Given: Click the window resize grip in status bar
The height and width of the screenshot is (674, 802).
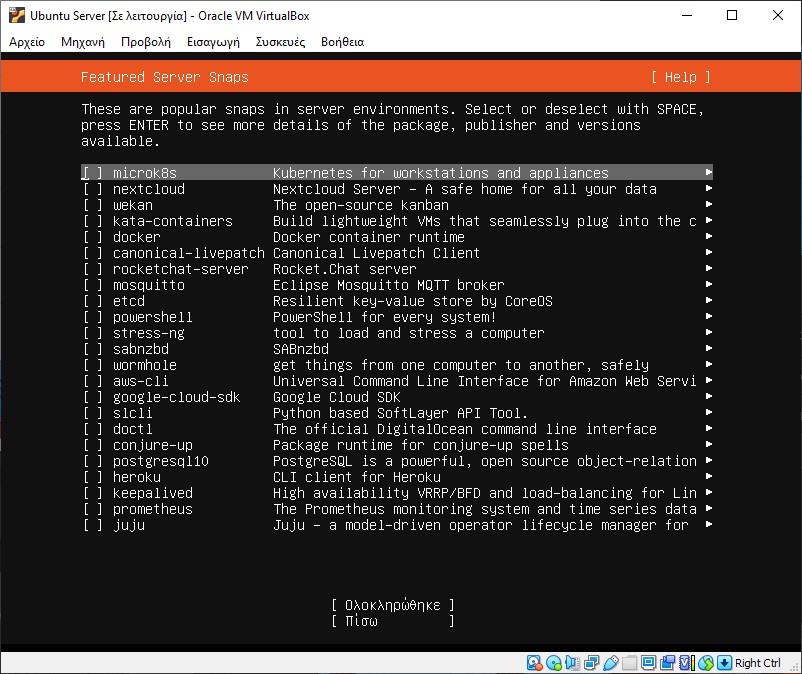Looking at the screenshot, I should click(794, 666).
